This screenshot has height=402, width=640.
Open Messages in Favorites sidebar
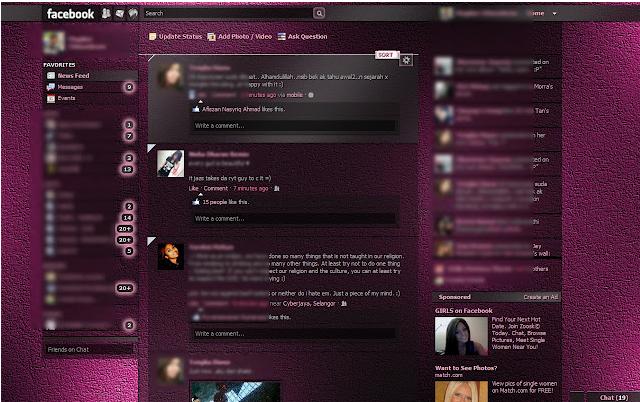point(70,87)
